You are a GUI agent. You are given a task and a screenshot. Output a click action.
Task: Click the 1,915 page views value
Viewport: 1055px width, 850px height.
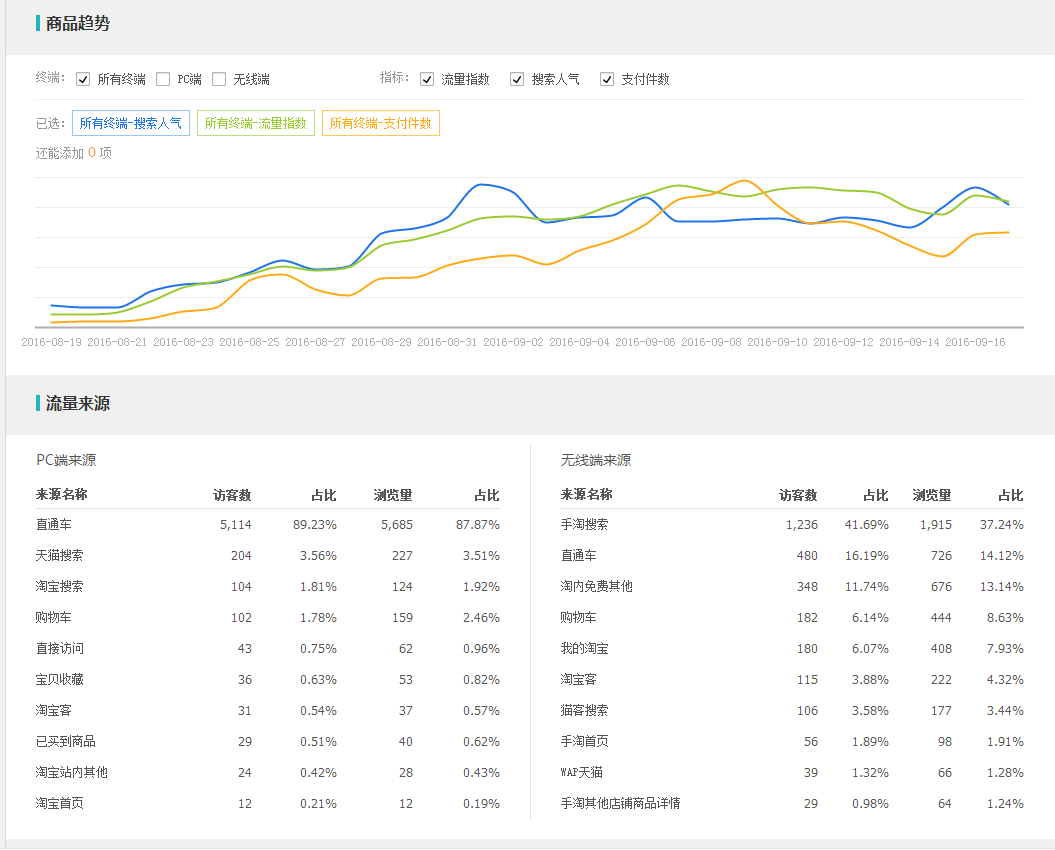936,525
